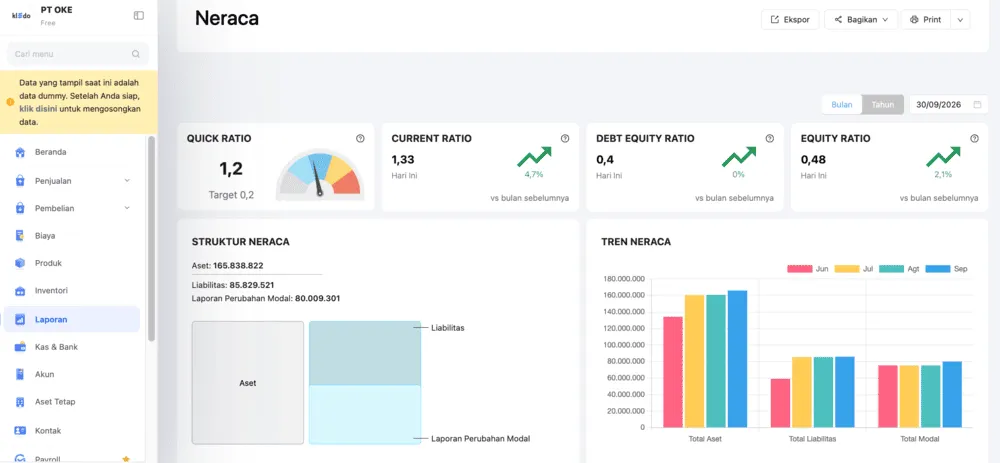This screenshot has width=1000, height=463.
Task: Open the dropdown arrow next to Print
Action: point(960,20)
